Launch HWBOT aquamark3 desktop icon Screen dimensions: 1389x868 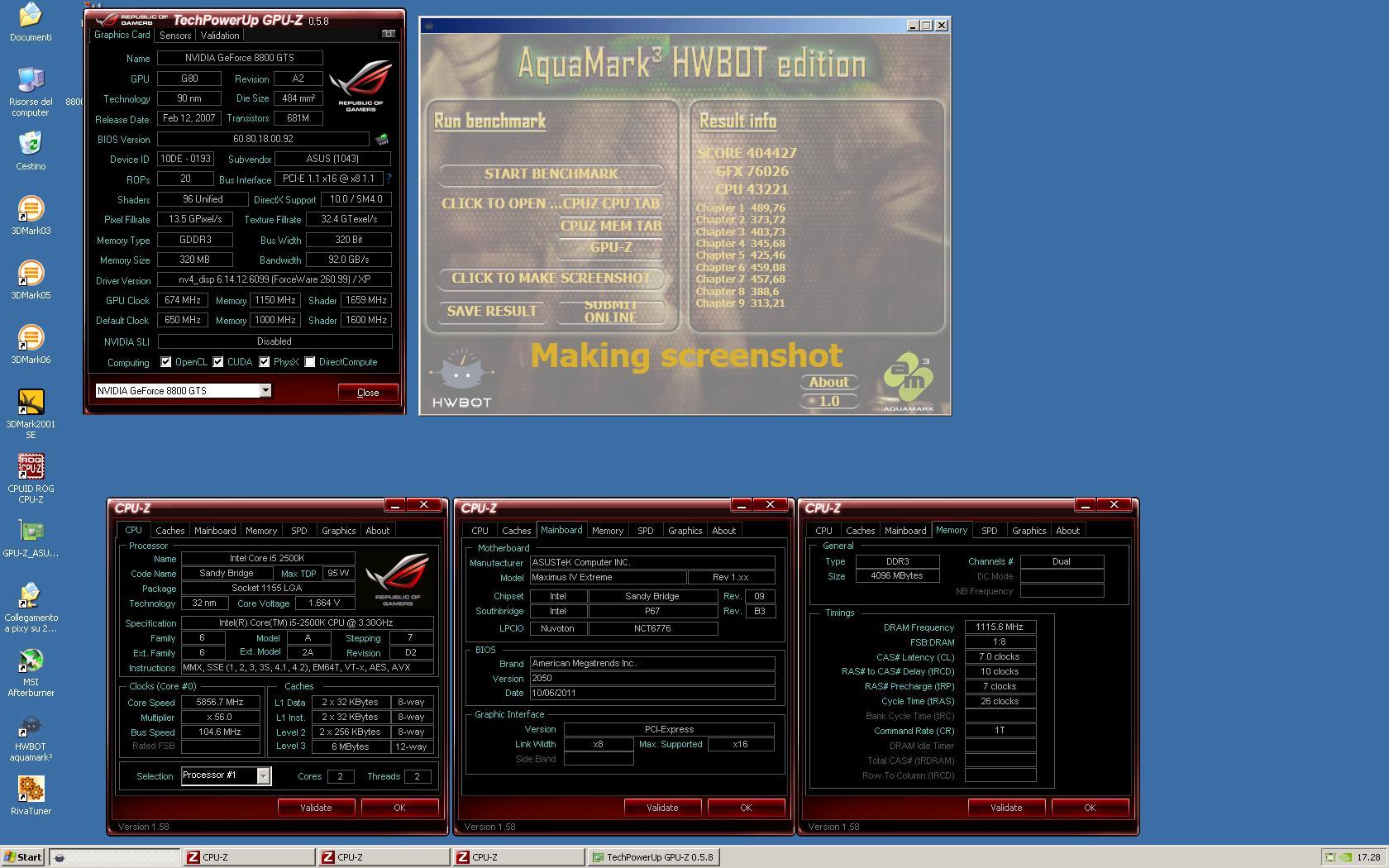pos(31,737)
